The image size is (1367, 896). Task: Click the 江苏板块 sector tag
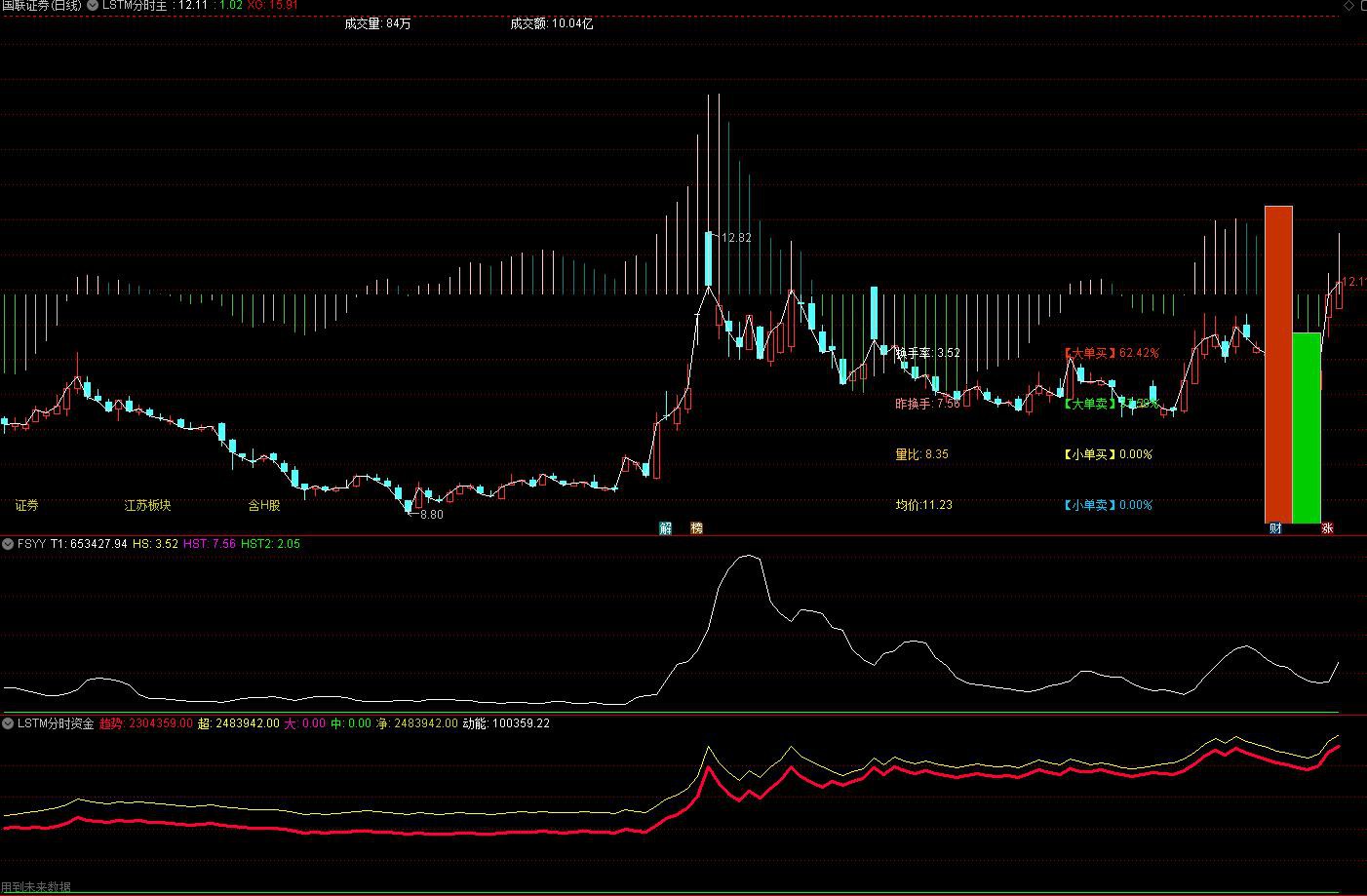tap(147, 505)
